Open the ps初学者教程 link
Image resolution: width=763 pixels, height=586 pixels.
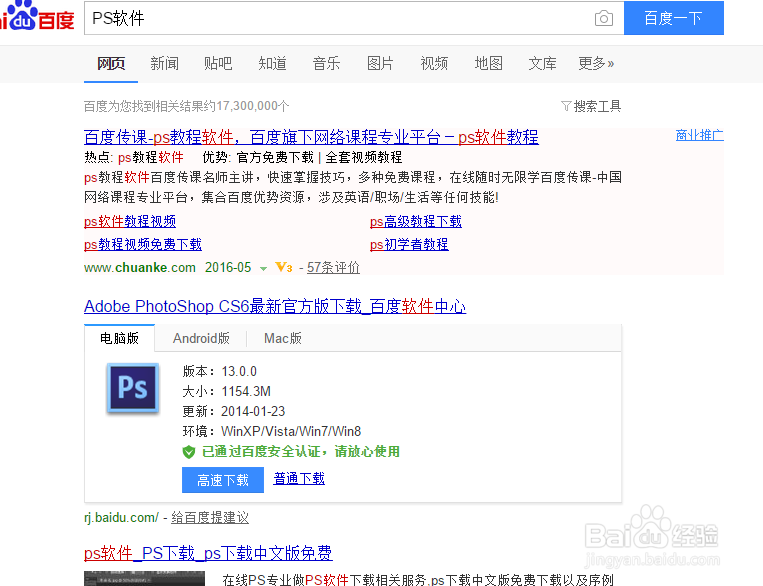coord(409,244)
